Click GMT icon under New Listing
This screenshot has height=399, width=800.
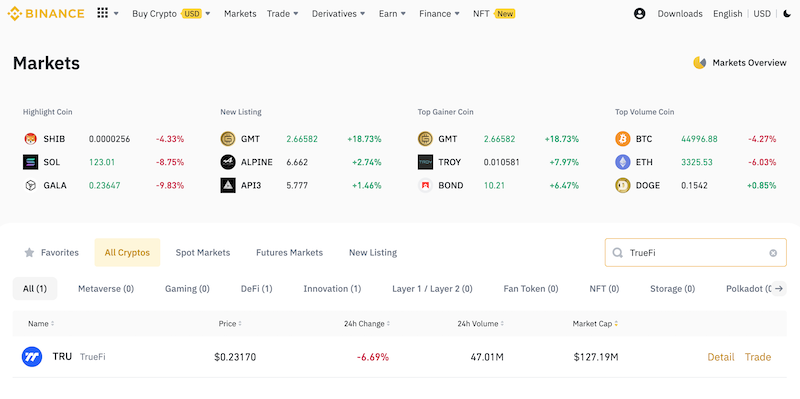[228, 139]
